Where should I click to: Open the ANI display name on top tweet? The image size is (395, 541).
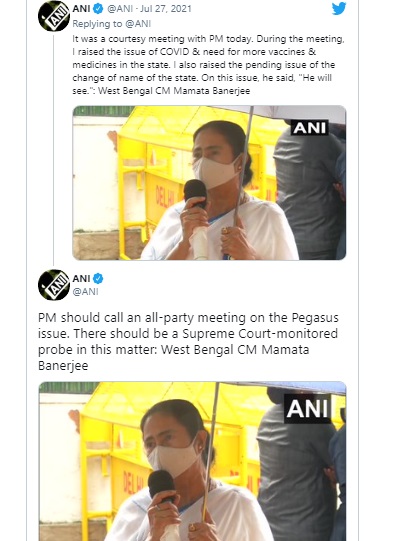81,9
